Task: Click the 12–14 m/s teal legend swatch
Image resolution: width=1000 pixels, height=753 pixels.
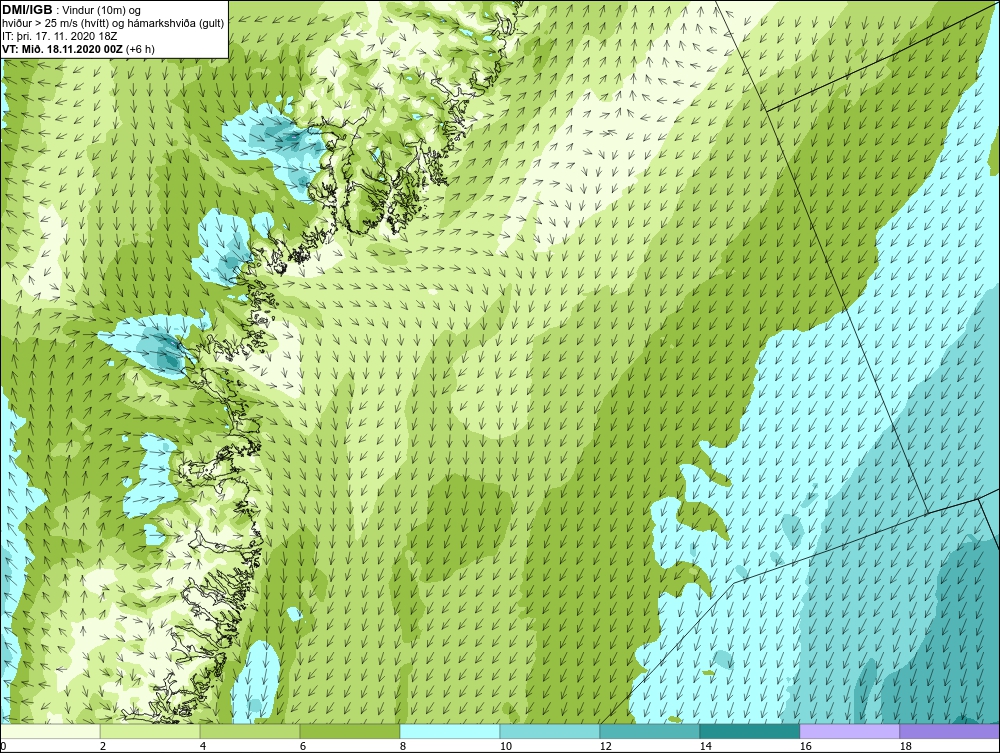Action: (x=649, y=731)
